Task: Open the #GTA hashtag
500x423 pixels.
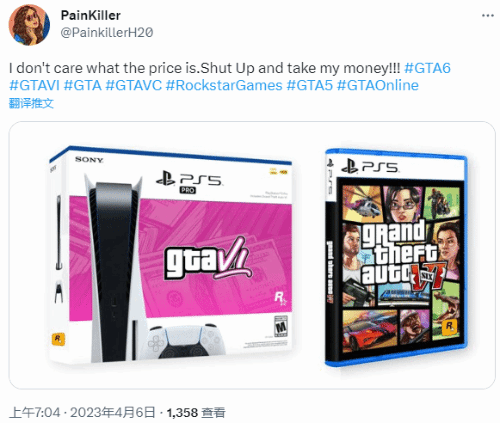Action: [x=82, y=85]
